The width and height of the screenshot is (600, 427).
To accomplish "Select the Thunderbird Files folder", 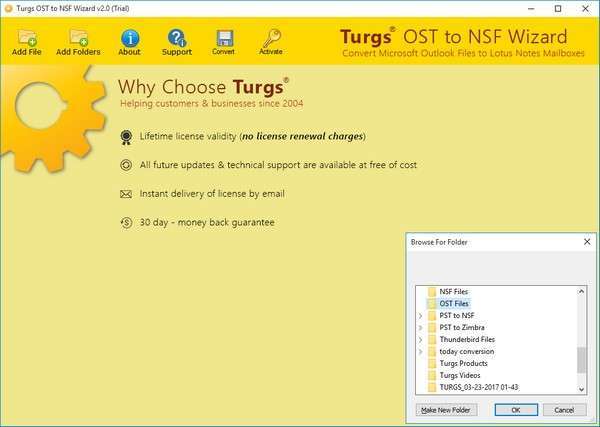I will tap(467, 339).
